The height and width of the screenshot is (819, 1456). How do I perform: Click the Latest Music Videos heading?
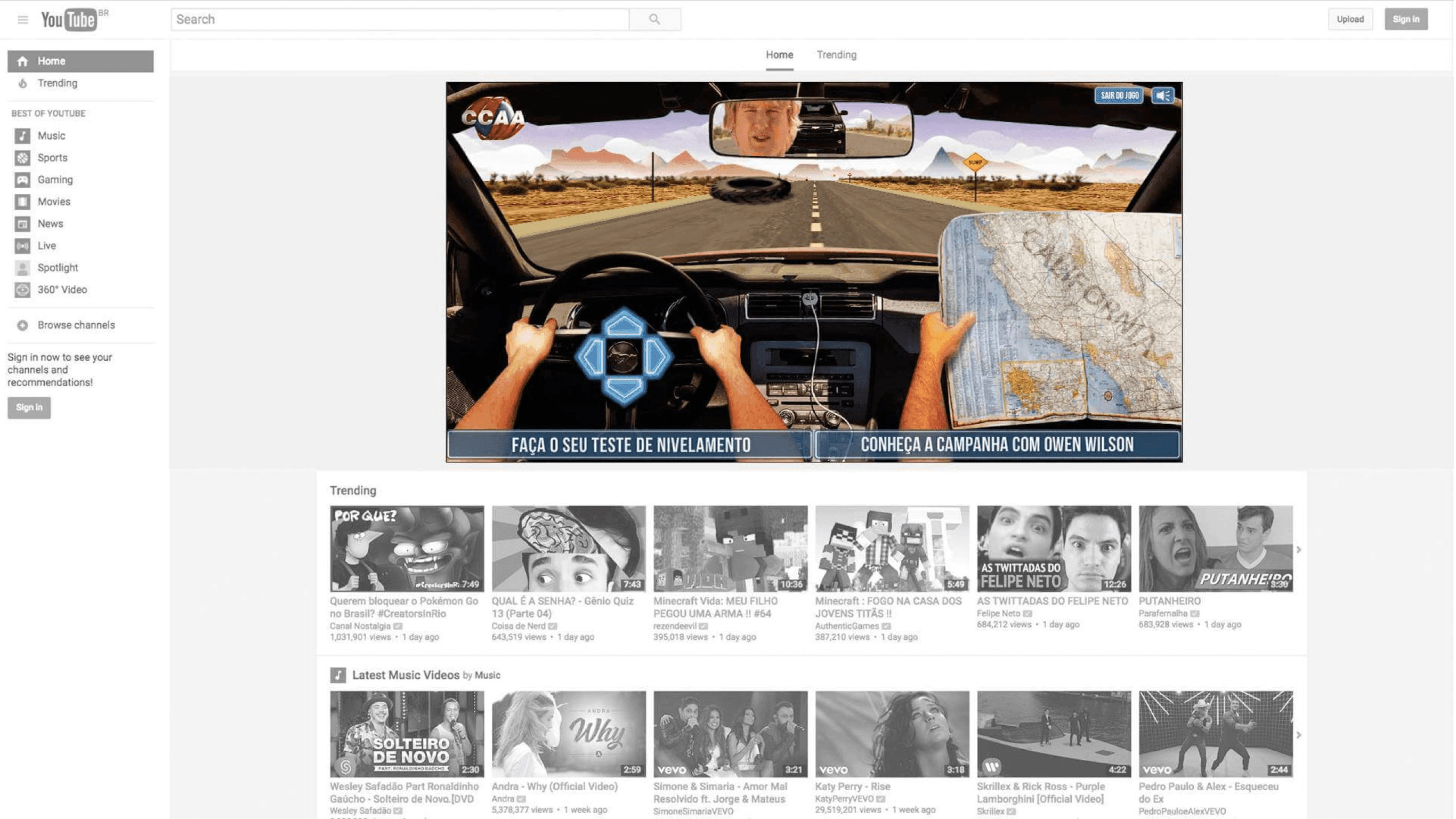(x=406, y=676)
